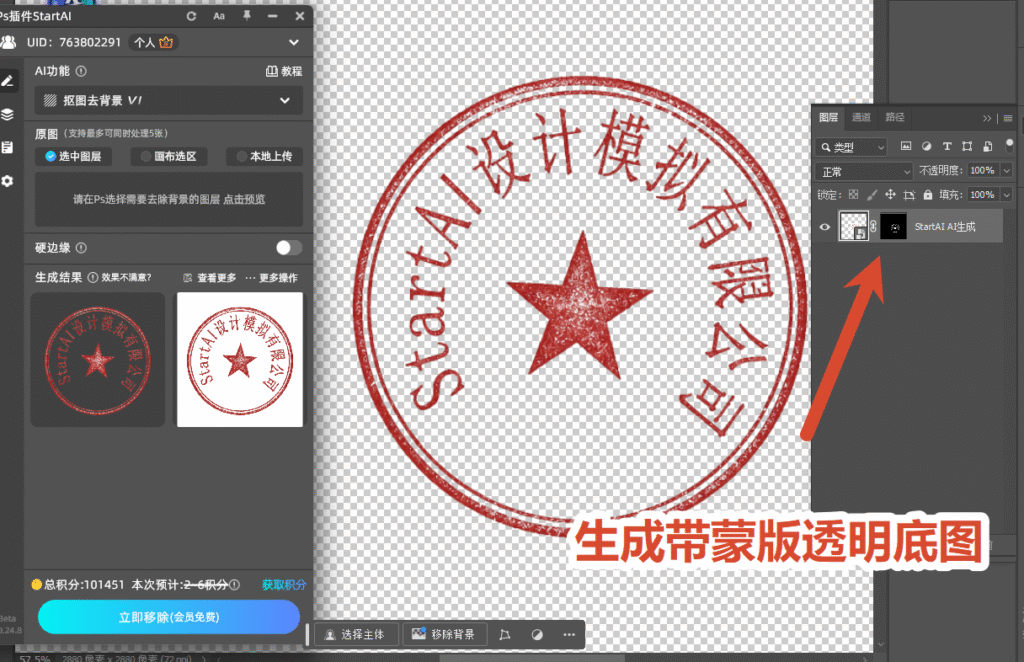Toggle the 硬边缘 hard edge switch
Image resolution: width=1024 pixels, height=662 pixels.
pyautogui.click(x=288, y=248)
